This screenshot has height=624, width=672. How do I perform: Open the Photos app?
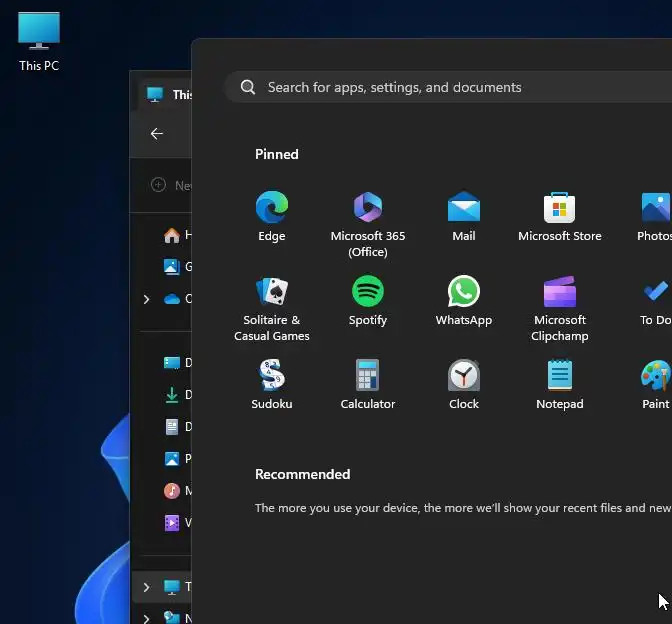[x=655, y=217]
